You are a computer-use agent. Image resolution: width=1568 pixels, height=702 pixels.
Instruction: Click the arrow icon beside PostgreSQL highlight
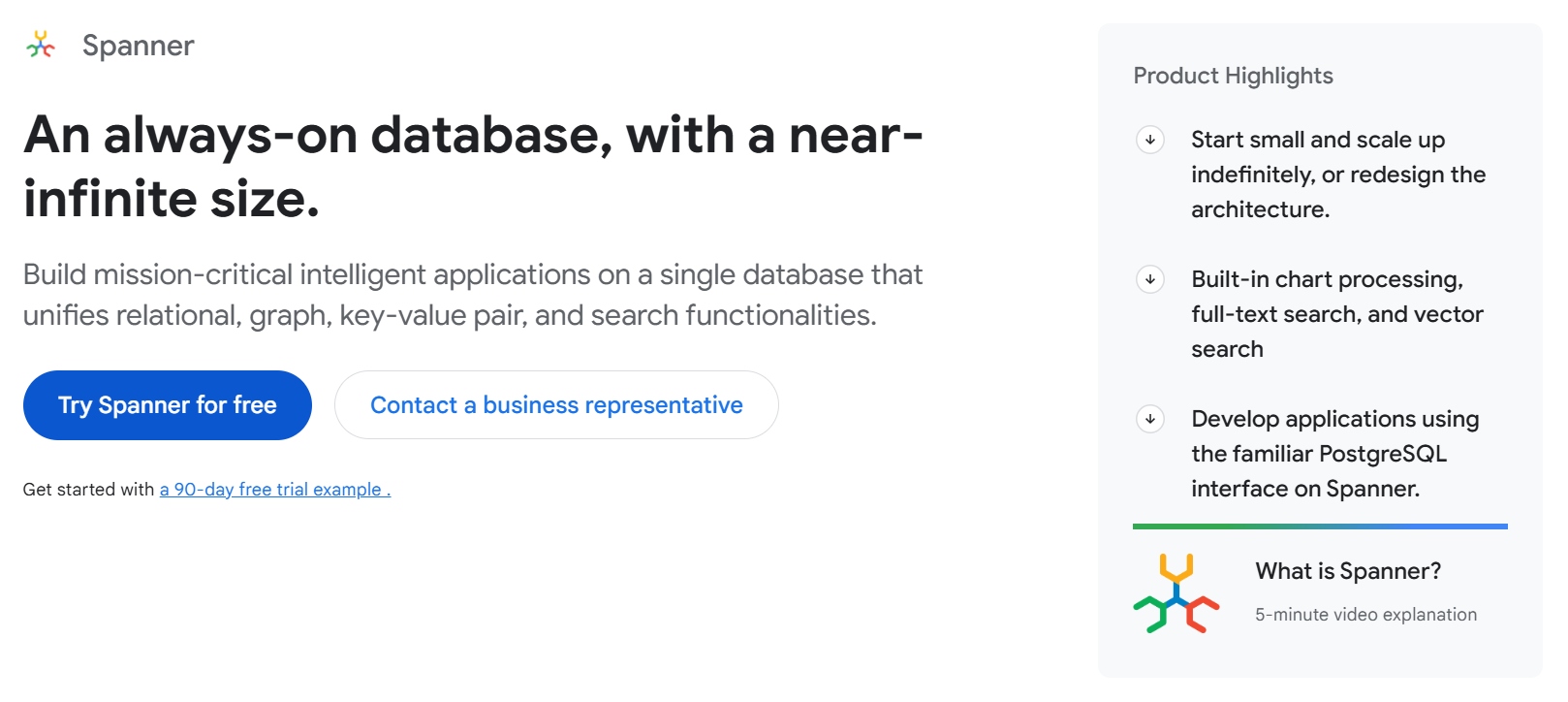(1150, 421)
